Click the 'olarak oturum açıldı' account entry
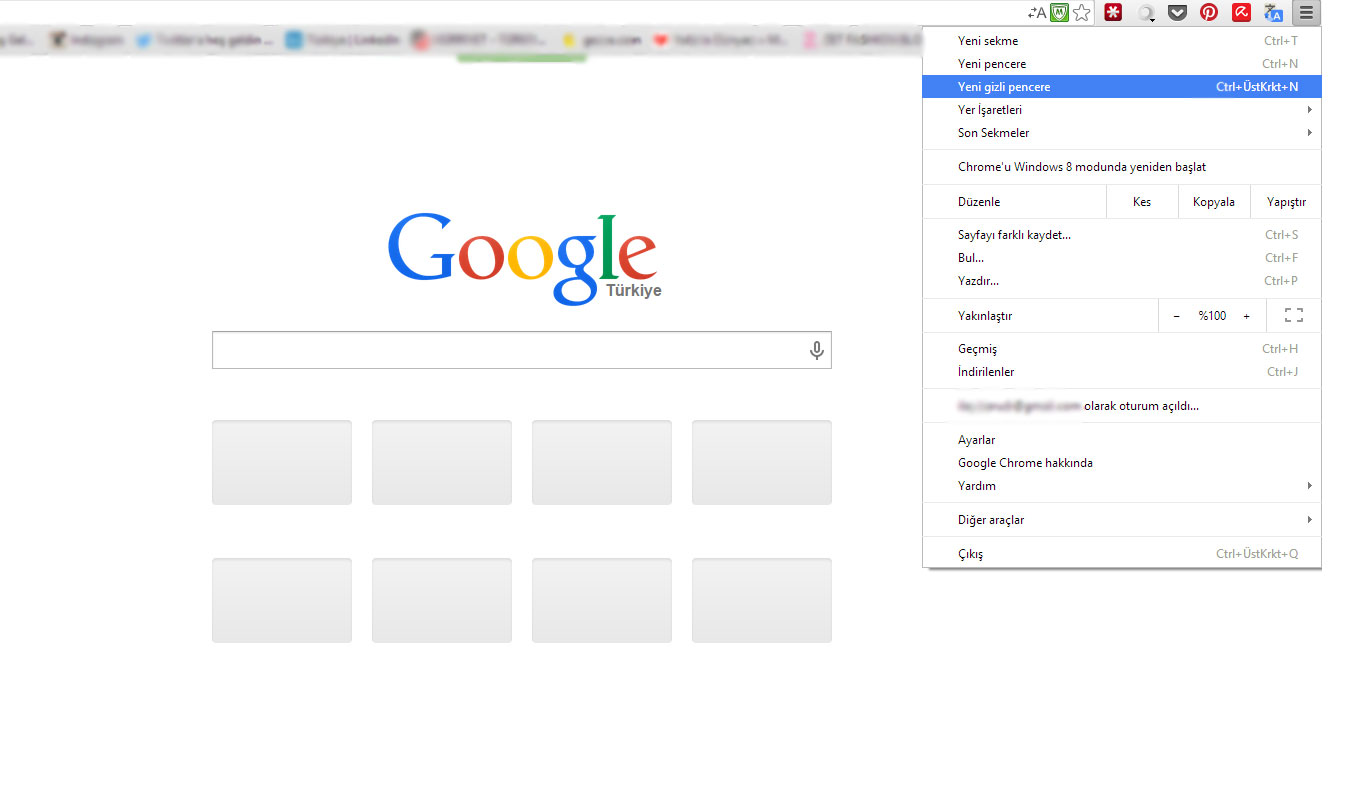The width and height of the screenshot is (1345, 797). point(1122,406)
